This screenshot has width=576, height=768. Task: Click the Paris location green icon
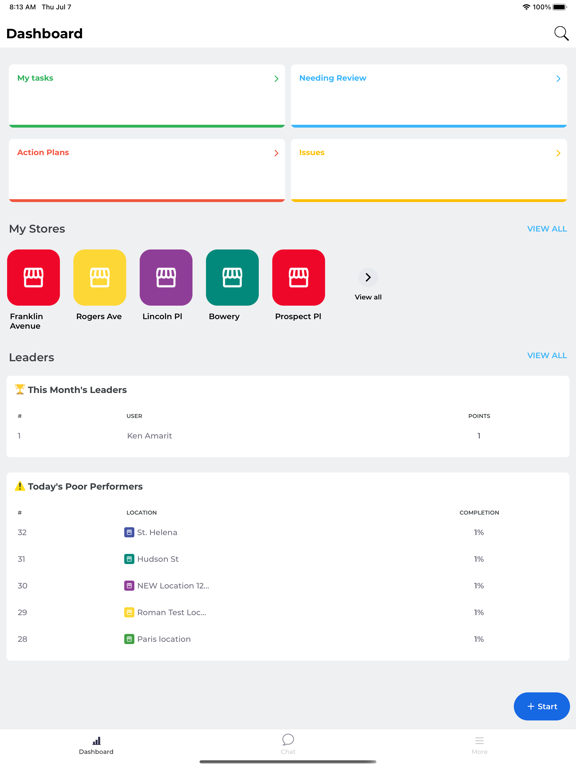[129, 639]
